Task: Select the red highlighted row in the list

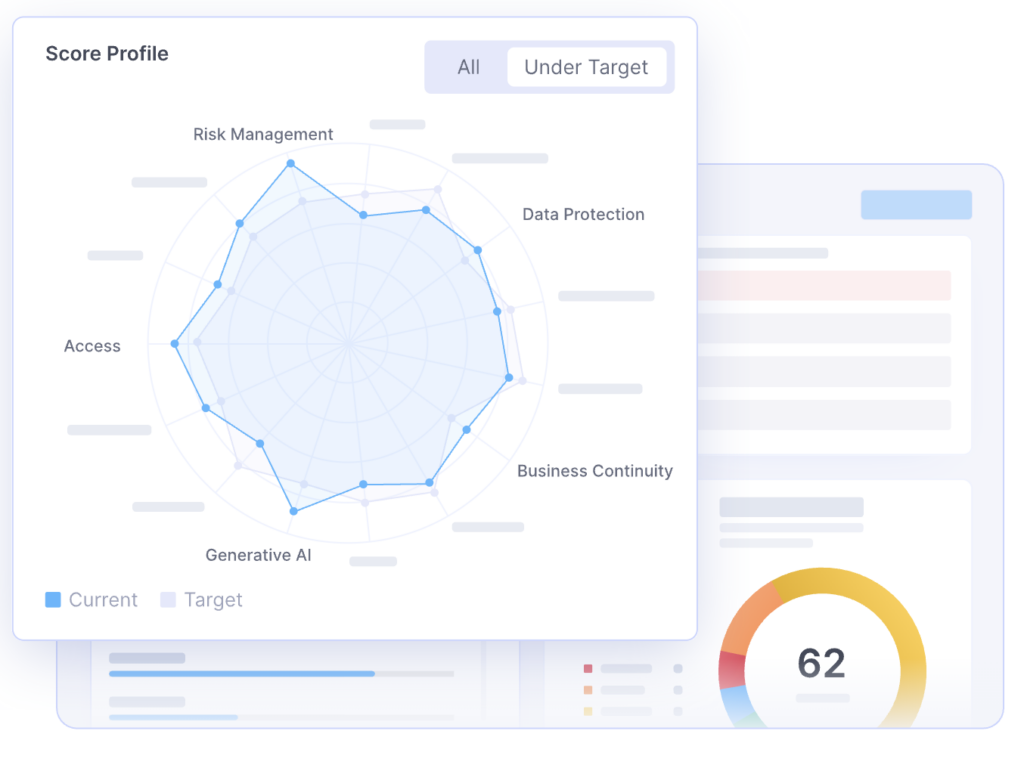Action: tap(822, 285)
